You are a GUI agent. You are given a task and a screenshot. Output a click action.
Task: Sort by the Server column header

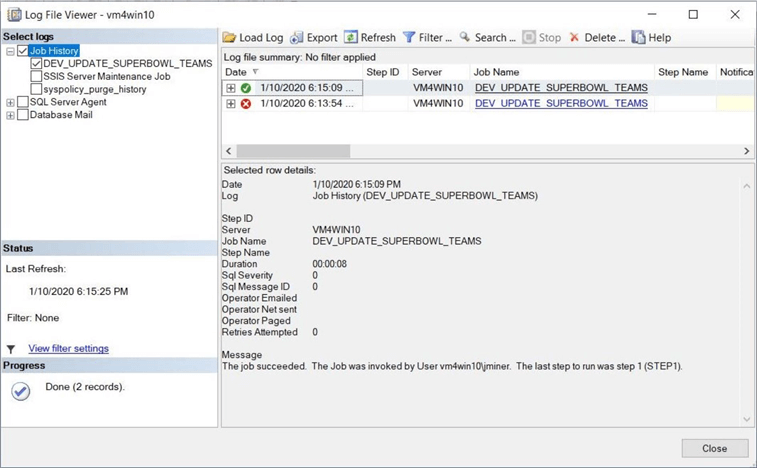pyautogui.click(x=427, y=72)
